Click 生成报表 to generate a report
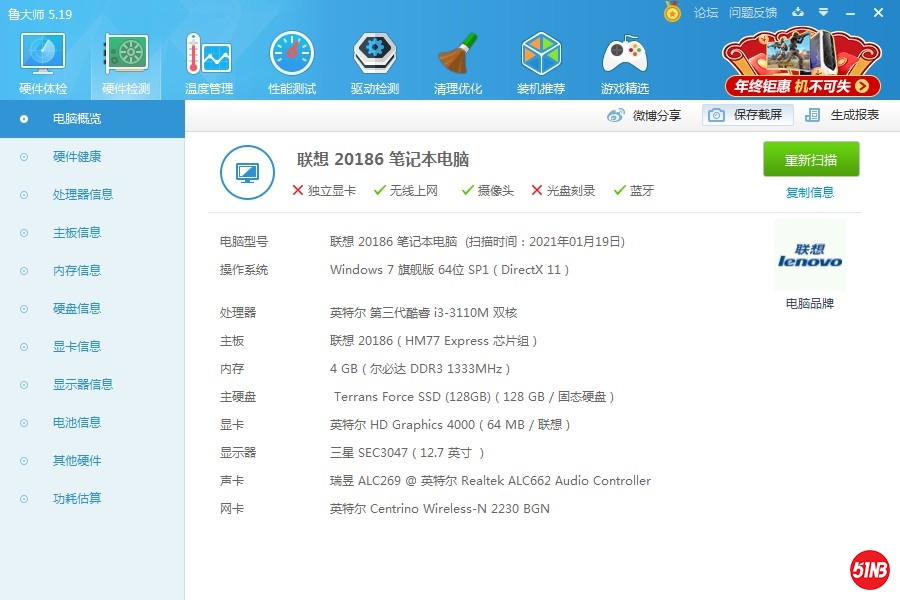 click(x=843, y=115)
